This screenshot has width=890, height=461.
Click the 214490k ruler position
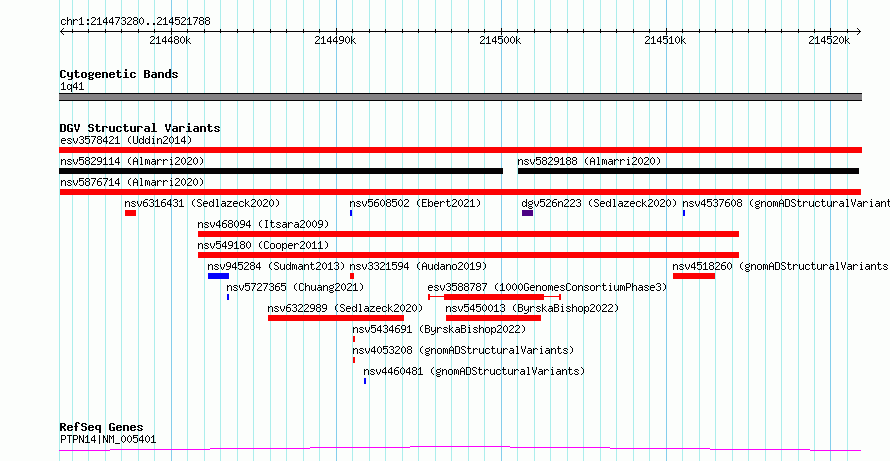[335, 40]
